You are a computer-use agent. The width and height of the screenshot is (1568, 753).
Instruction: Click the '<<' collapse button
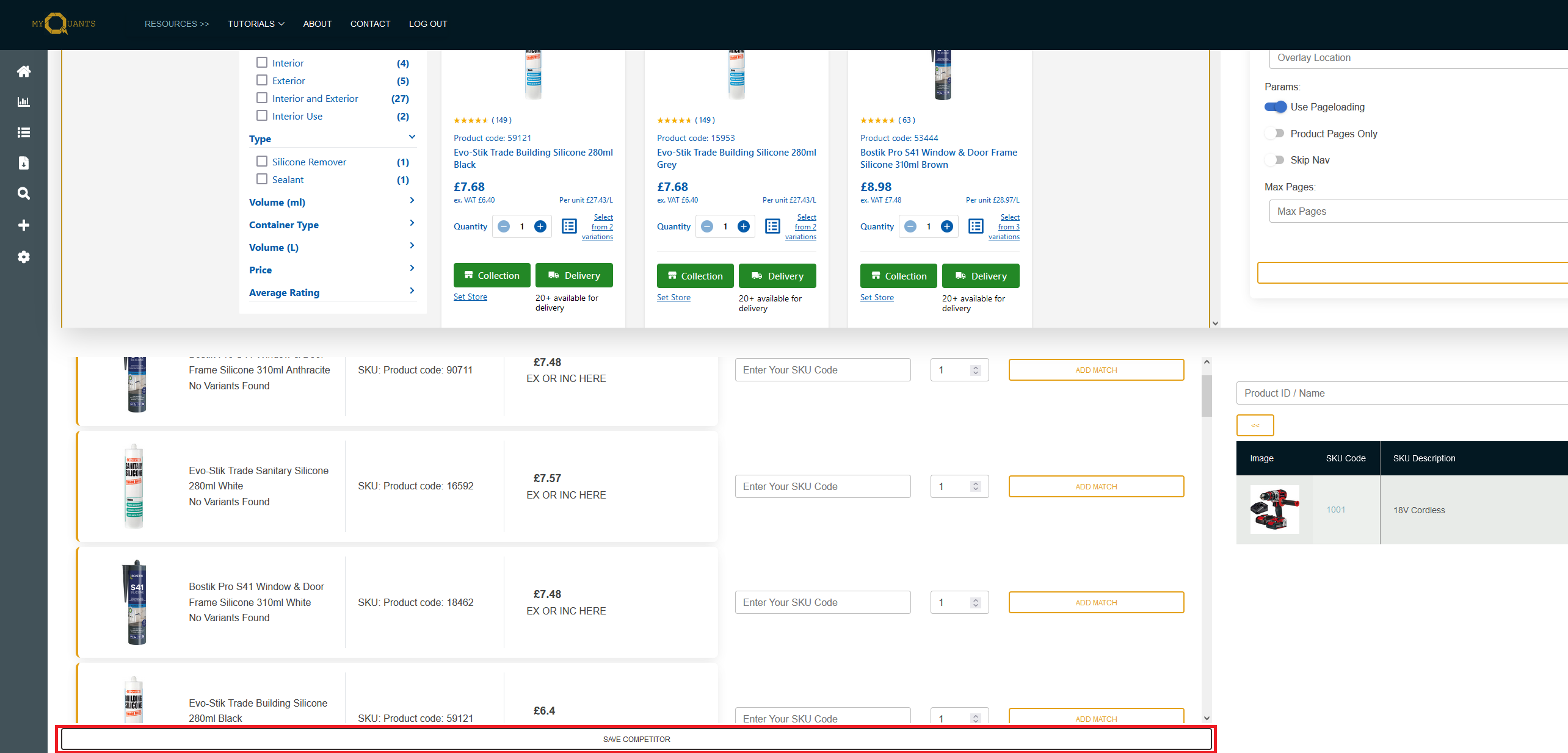(x=1255, y=425)
